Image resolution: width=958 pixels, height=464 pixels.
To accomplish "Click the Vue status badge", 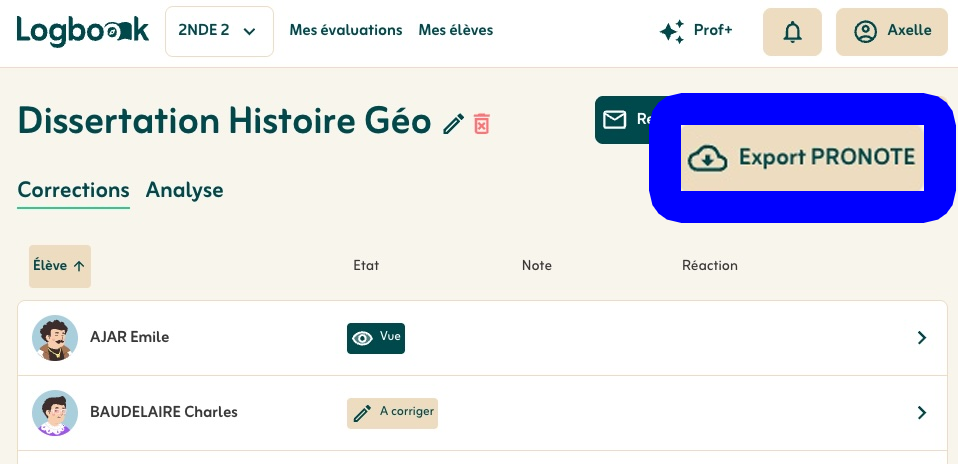I will pyautogui.click(x=376, y=338).
